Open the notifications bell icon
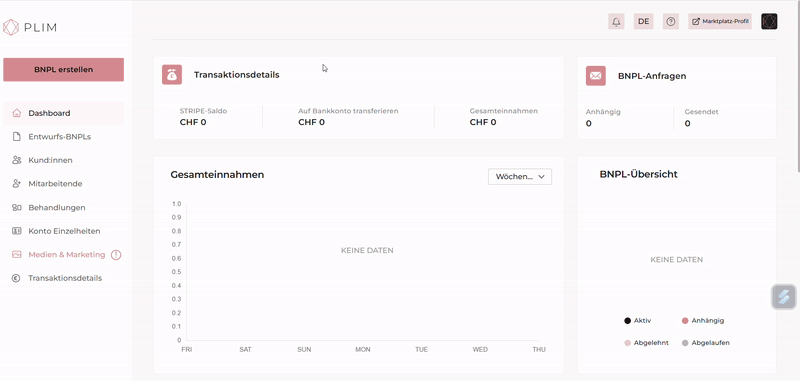Viewport: 800px width, 381px height. pos(616,21)
